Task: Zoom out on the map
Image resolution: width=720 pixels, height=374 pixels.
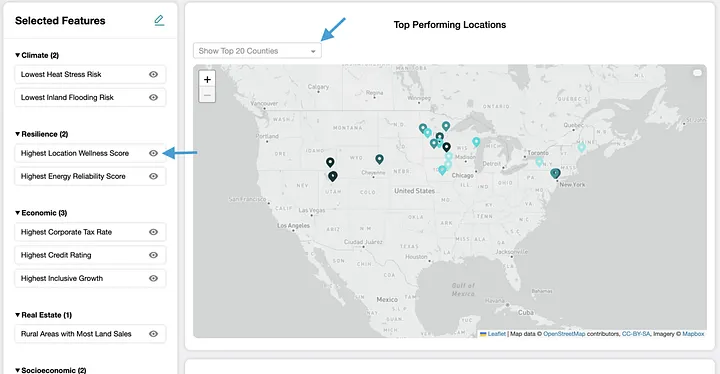Action: point(207,95)
